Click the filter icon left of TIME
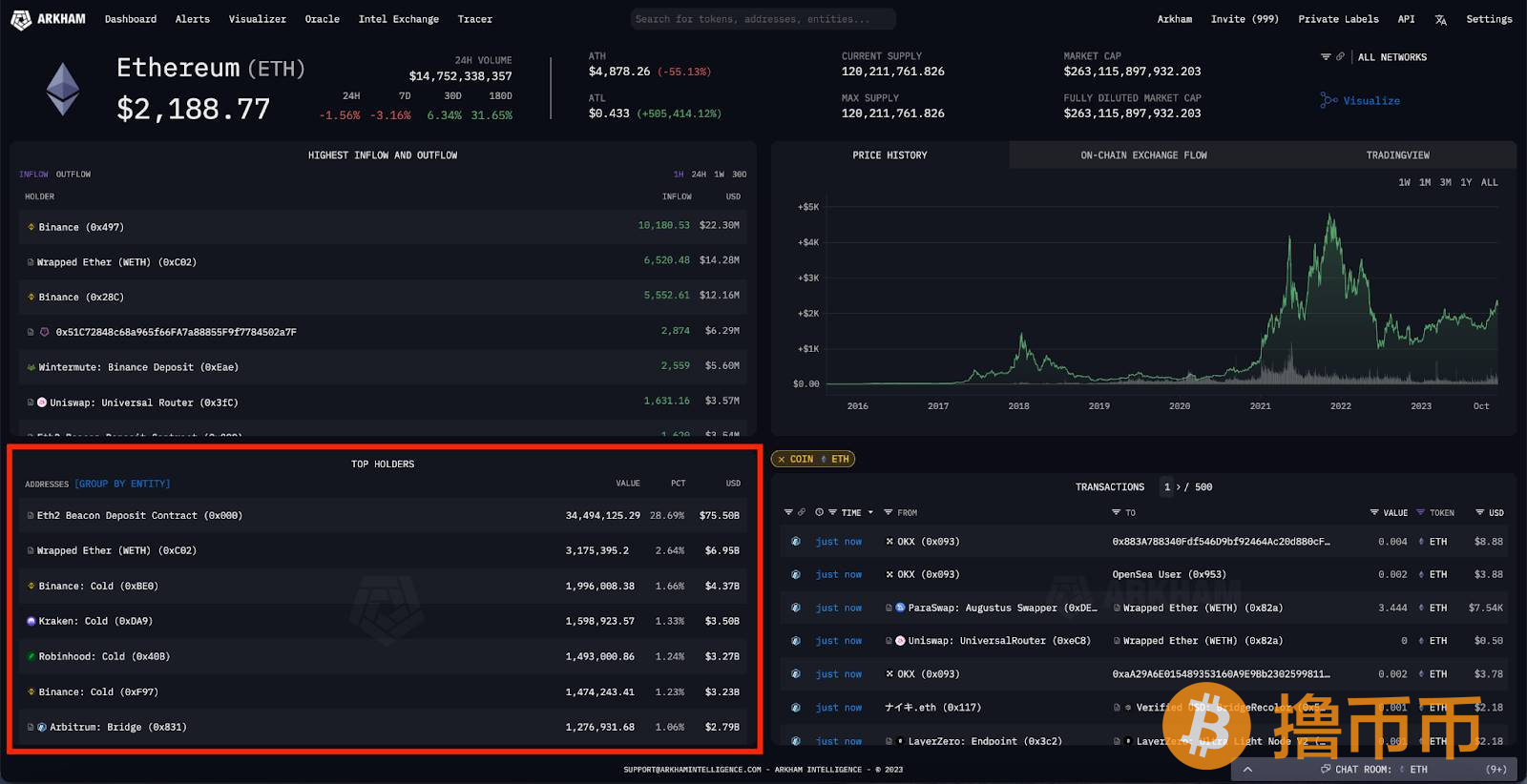 coord(832,512)
